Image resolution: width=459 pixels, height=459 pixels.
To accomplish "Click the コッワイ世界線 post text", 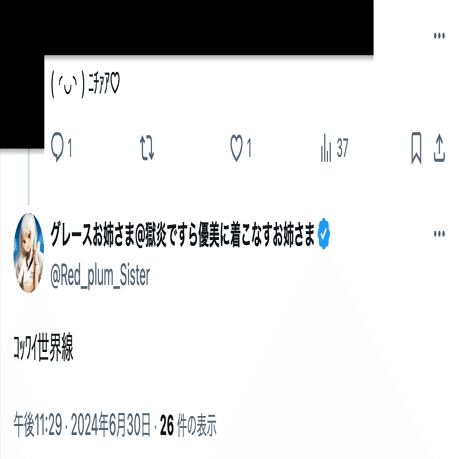I will click(43, 348).
